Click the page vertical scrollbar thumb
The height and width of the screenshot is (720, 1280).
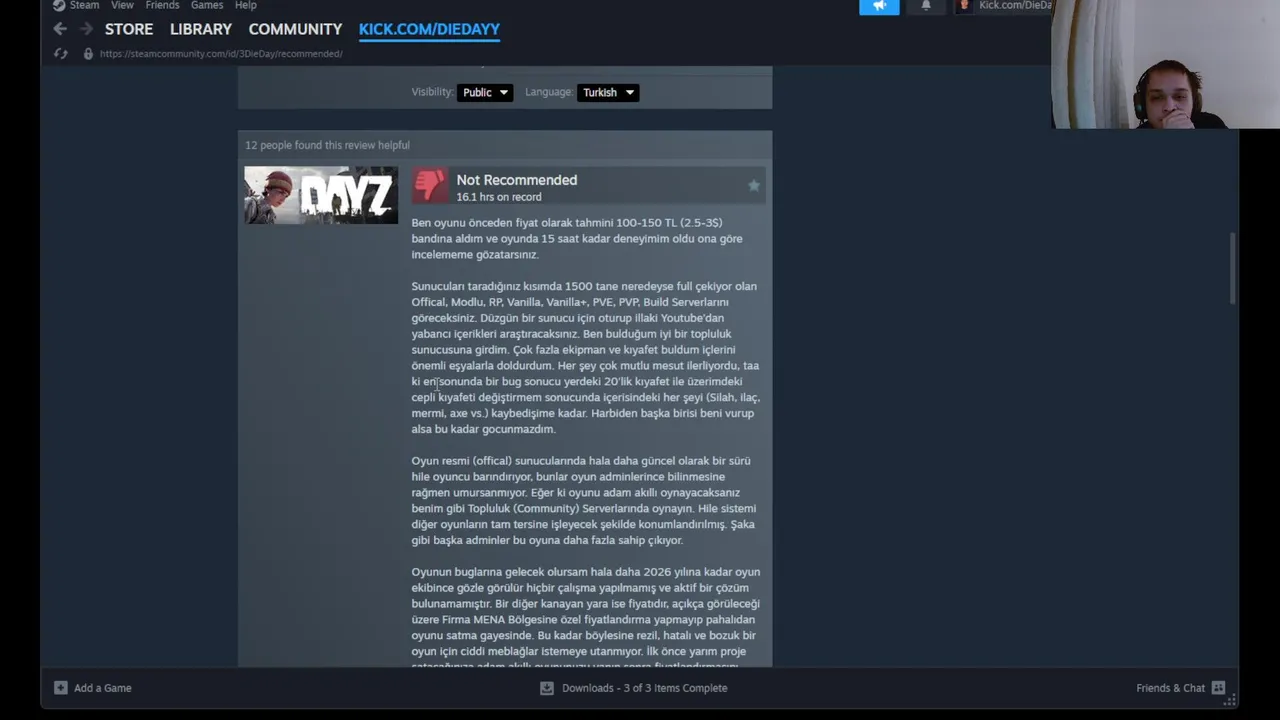coord(1233,268)
